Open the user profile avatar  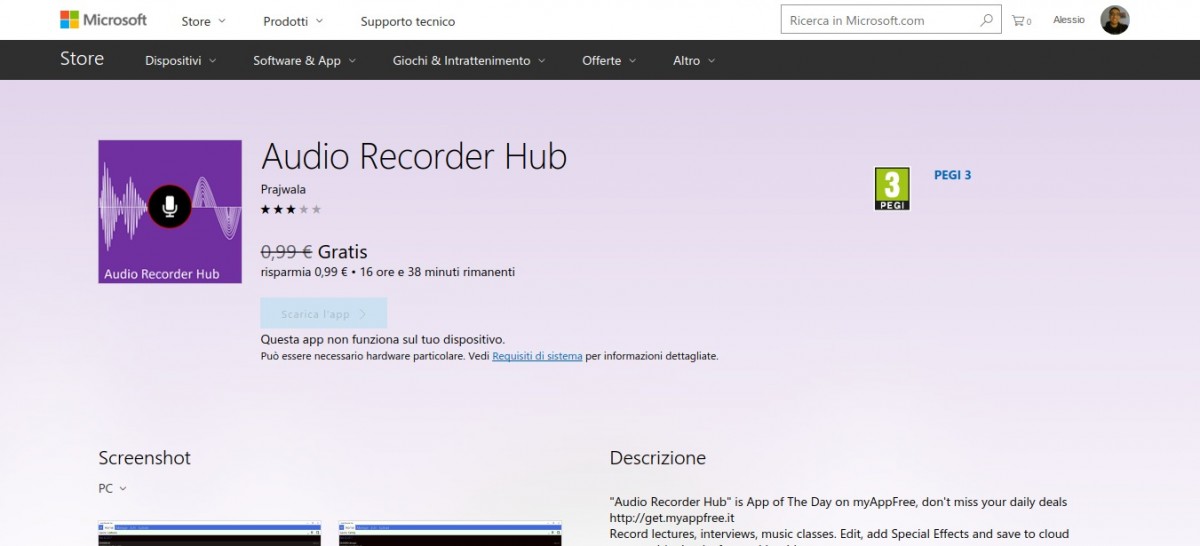pyautogui.click(x=1115, y=20)
